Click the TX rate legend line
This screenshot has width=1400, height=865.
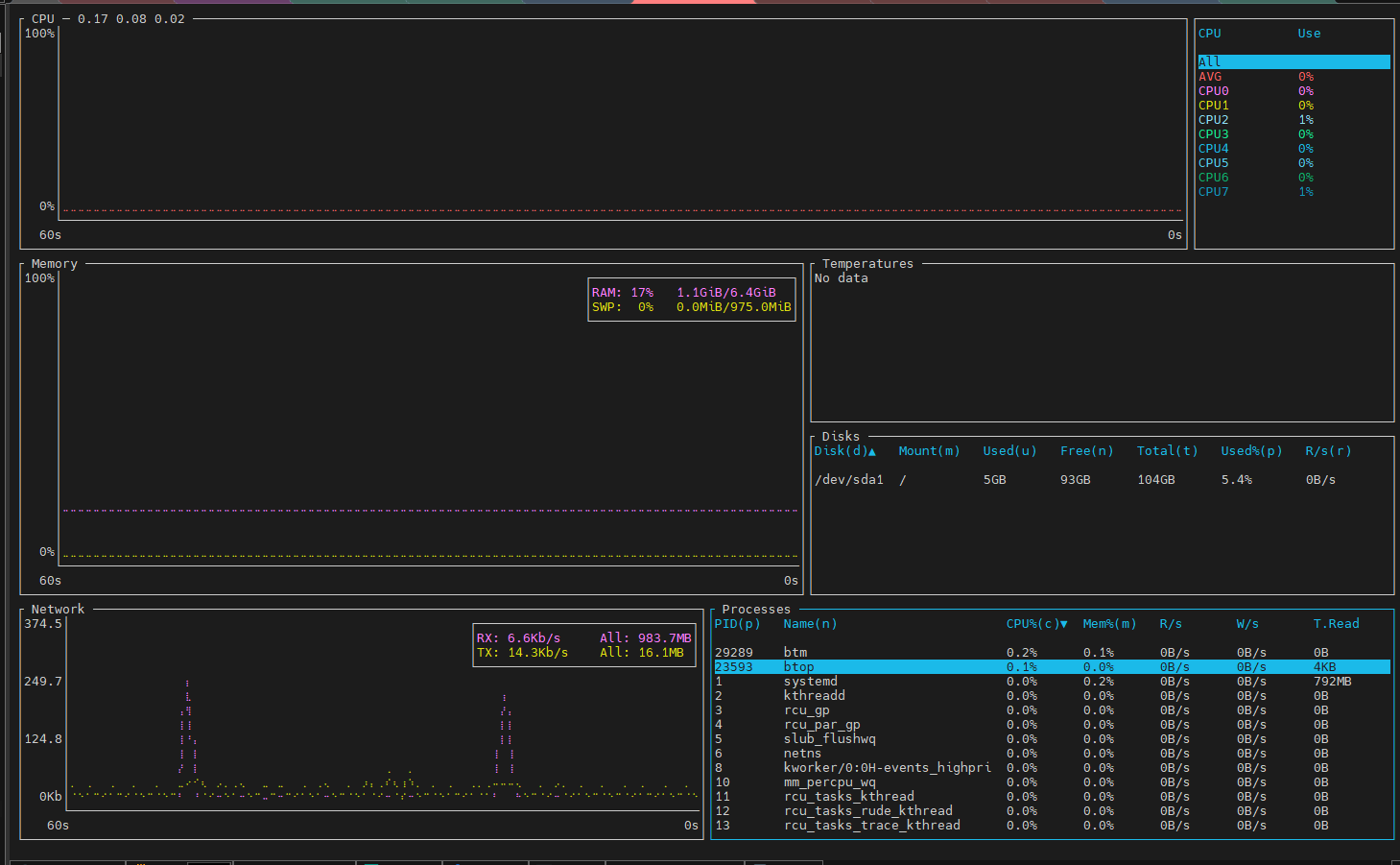coord(580,652)
